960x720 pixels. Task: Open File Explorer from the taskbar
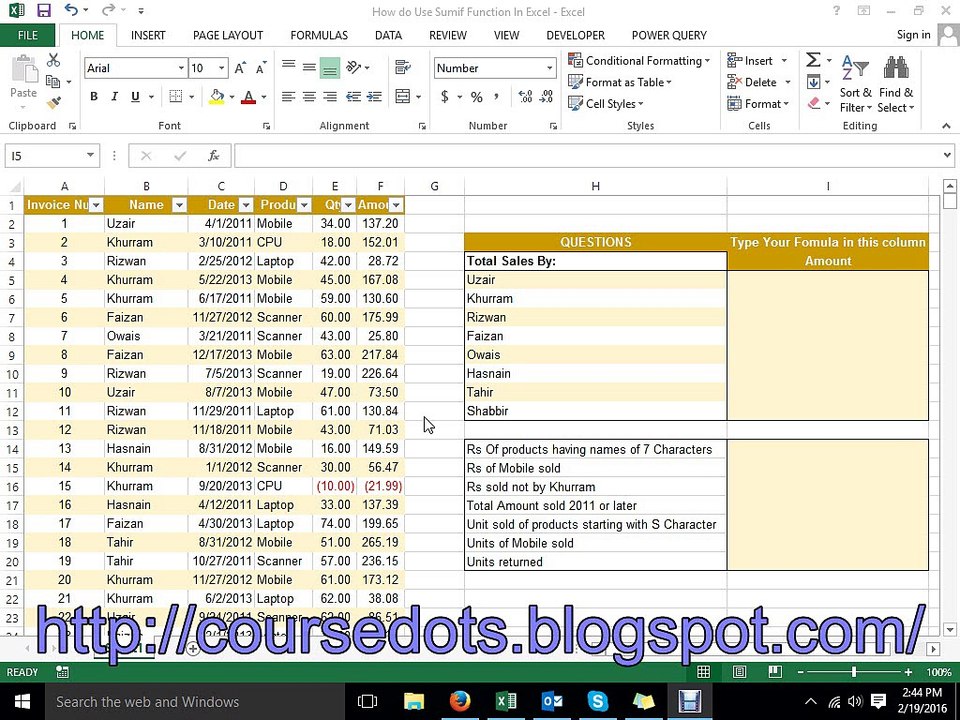pyautogui.click(x=414, y=701)
